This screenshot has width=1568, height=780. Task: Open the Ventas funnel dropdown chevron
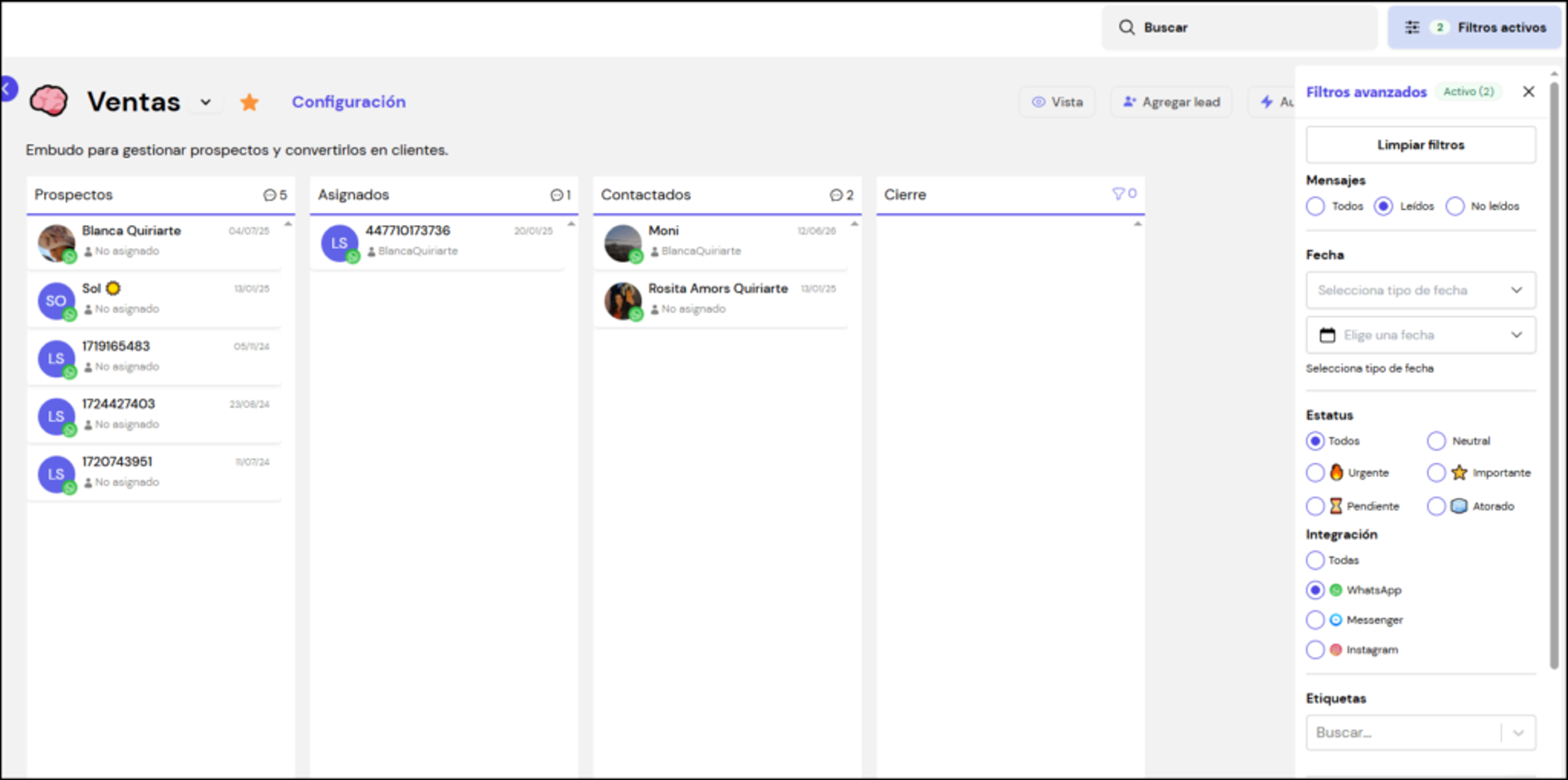pos(206,102)
